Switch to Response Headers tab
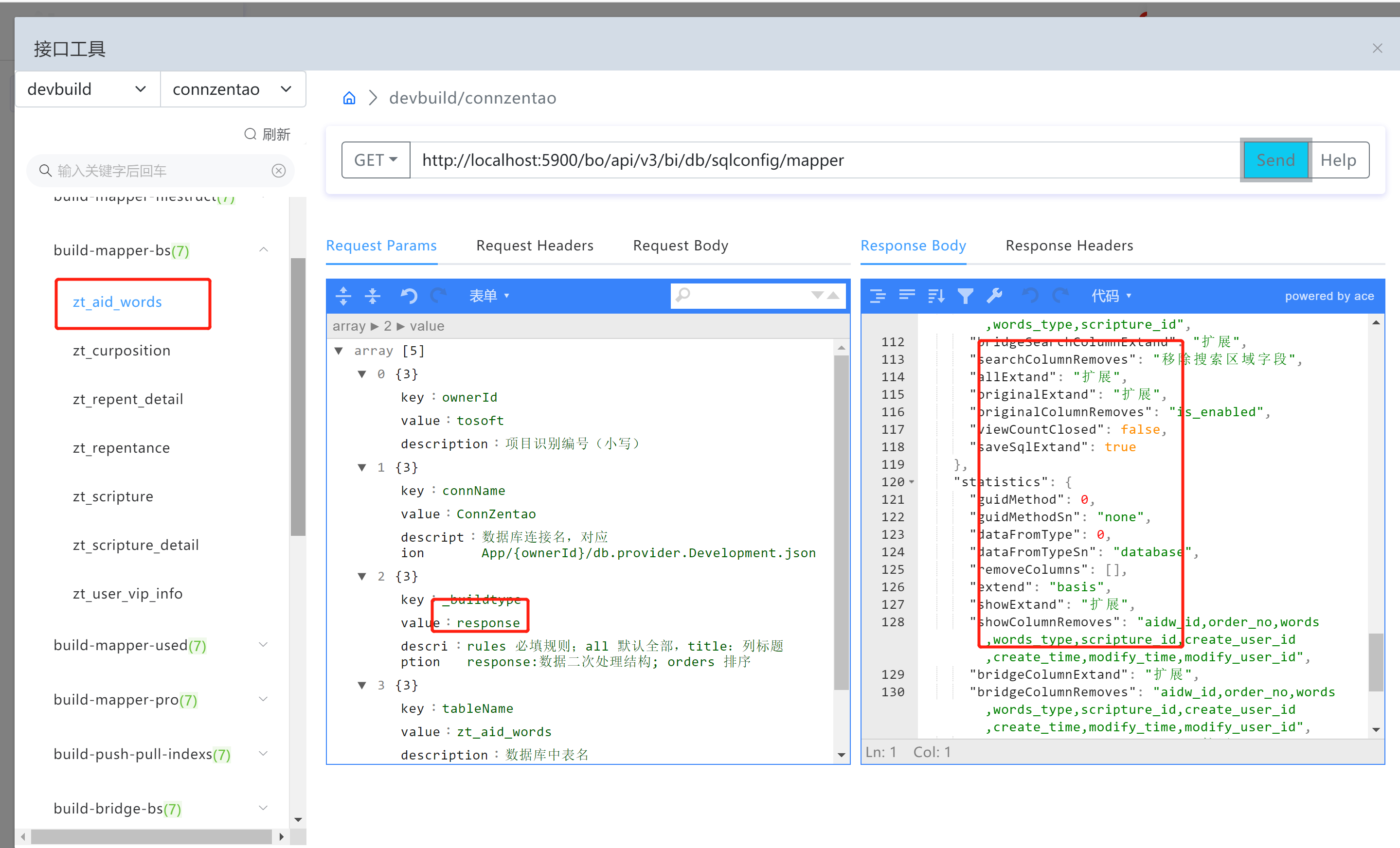Image resolution: width=1400 pixels, height=848 pixels. pos(1069,246)
